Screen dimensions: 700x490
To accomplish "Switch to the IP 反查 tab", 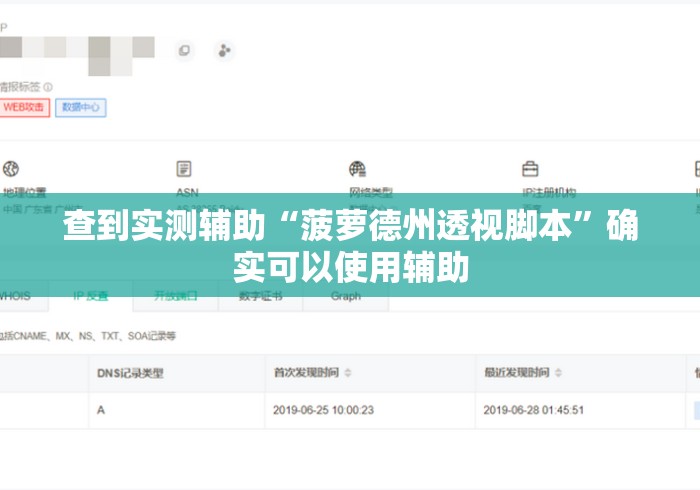I will point(91,296).
